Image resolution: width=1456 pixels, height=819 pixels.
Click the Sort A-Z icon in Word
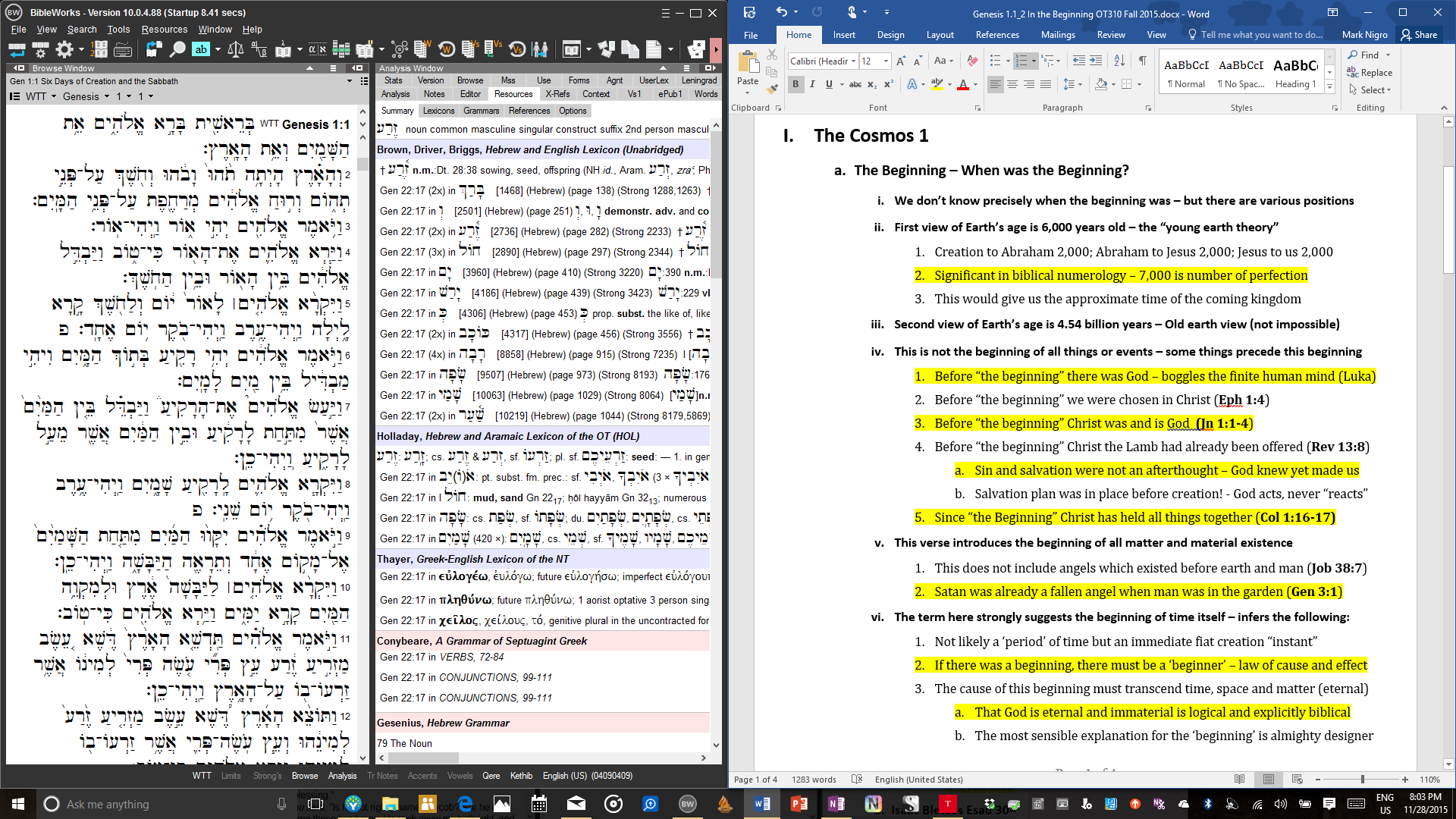coord(1119,61)
